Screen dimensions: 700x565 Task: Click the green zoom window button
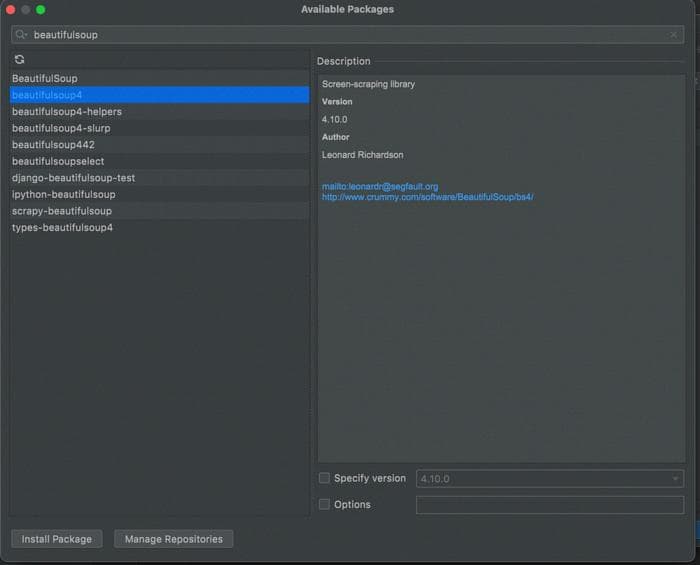[x=41, y=10]
